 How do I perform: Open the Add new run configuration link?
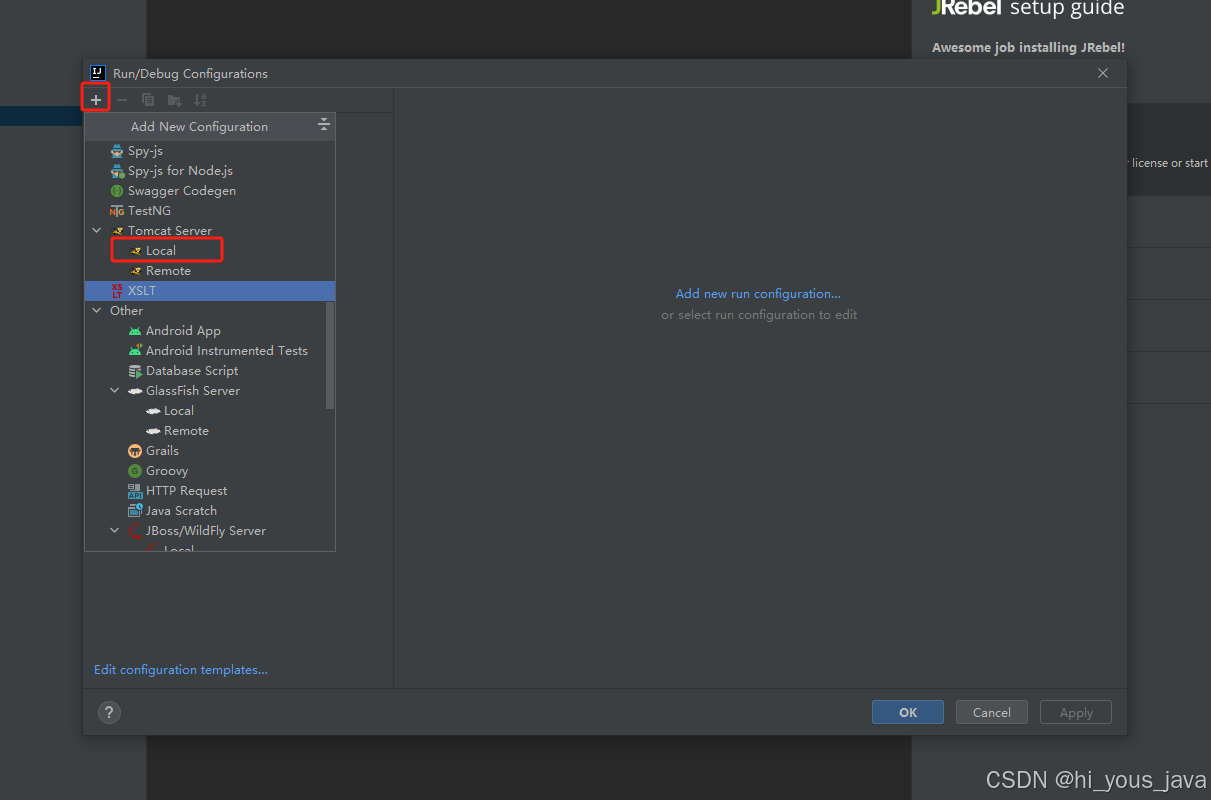pos(758,294)
